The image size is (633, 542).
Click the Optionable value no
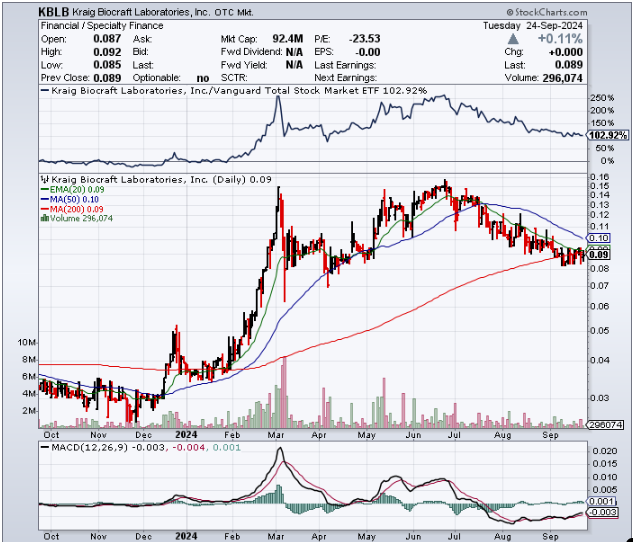tap(203, 78)
